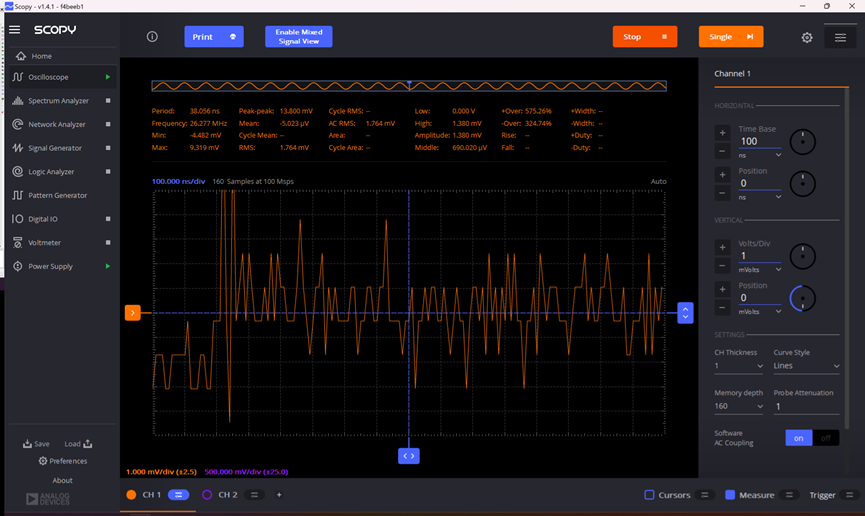Image resolution: width=865 pixels, height=516 pixels.
Task: Increase Volts/Div with plus button
Action: tap(722, 247)
